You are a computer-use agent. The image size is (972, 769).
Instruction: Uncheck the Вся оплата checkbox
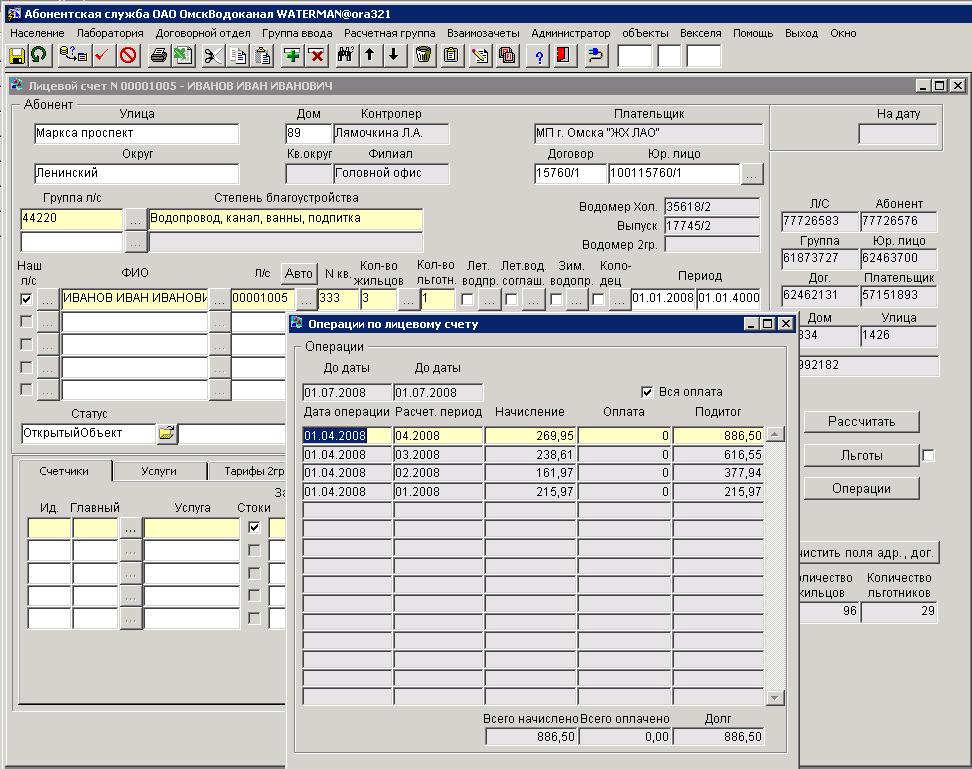(x=647, y=392)
